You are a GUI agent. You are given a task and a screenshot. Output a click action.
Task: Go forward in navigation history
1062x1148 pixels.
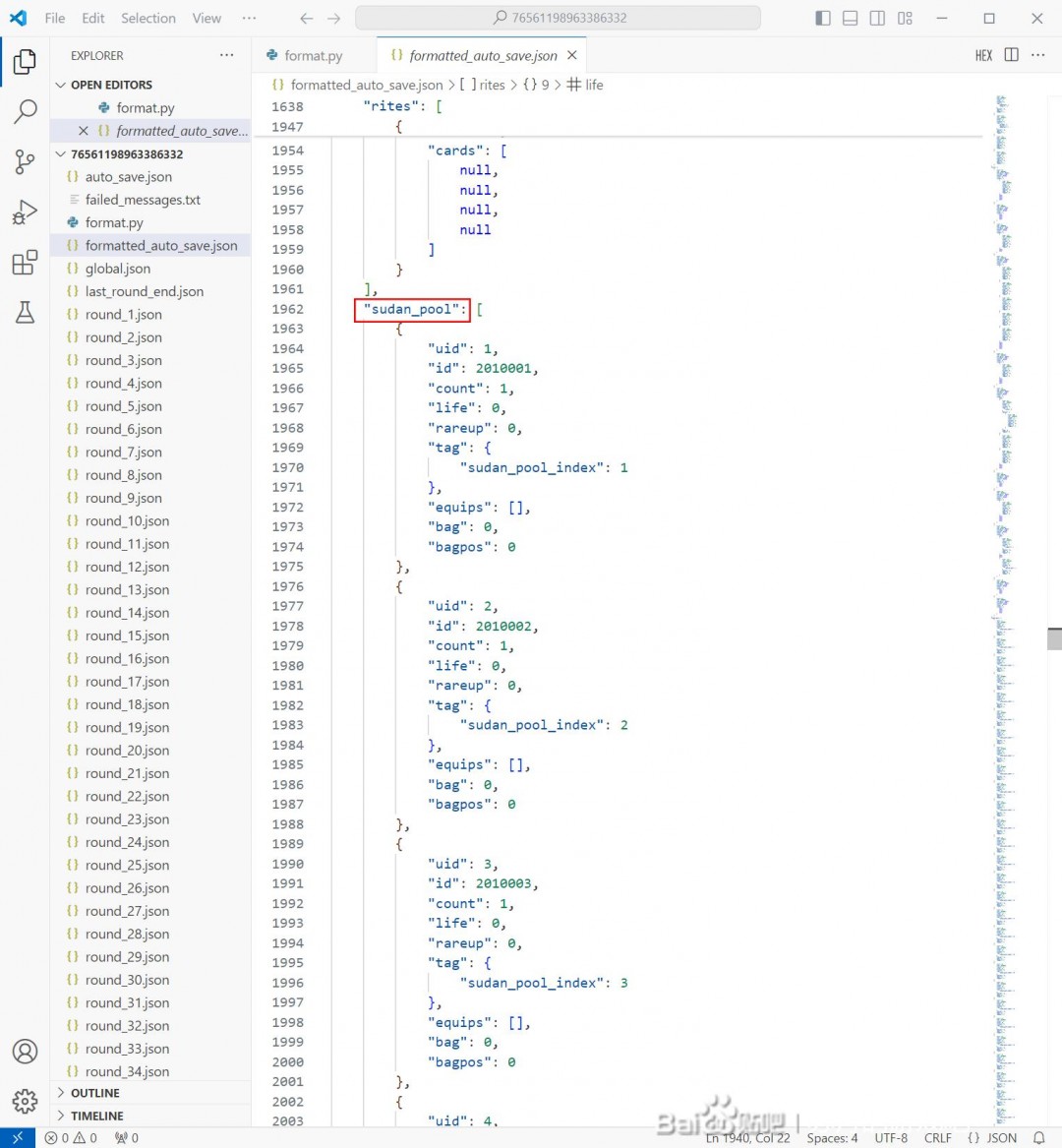(x=333, y=19)
